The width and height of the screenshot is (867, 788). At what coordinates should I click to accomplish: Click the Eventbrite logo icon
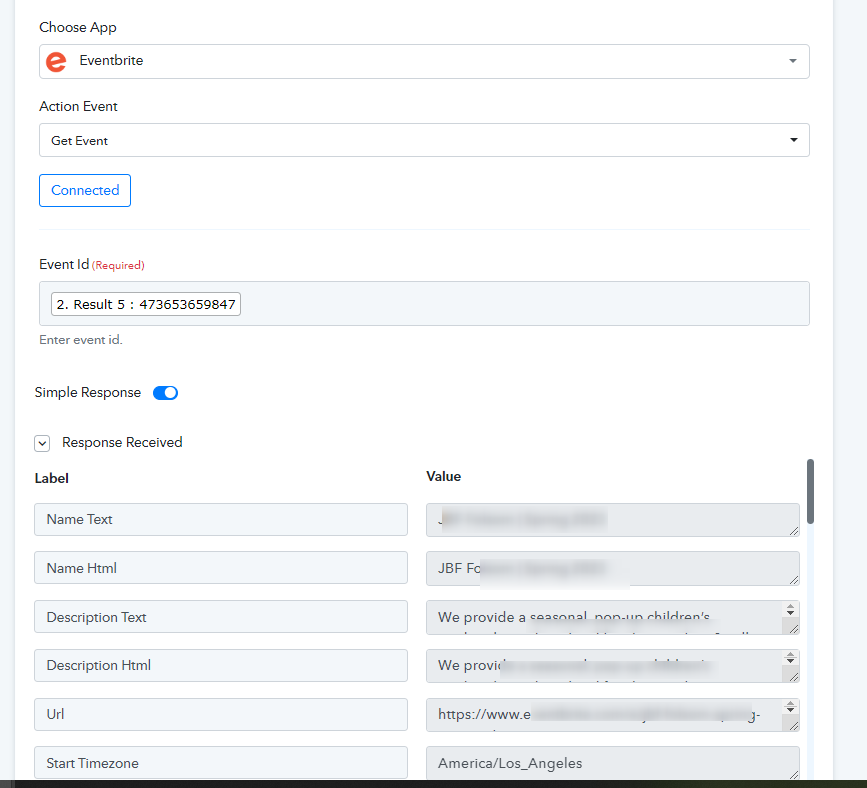point(56,61)
